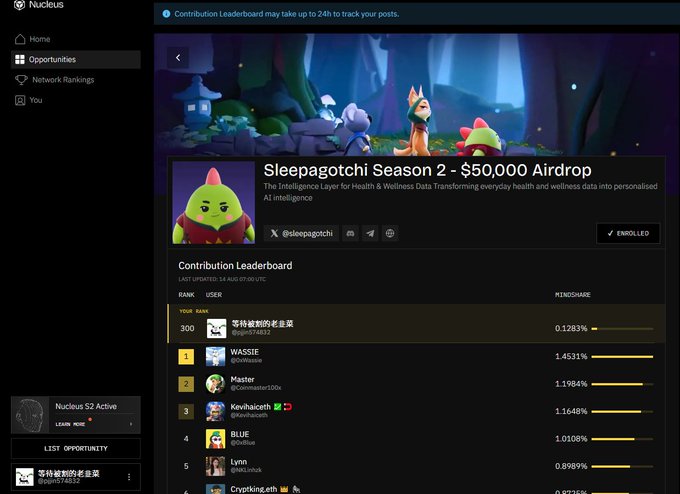Image resolution: width=680 pixels, height=494 pixels.
Task: Click the Kevihaiceth user name
Action: [250, 407]
